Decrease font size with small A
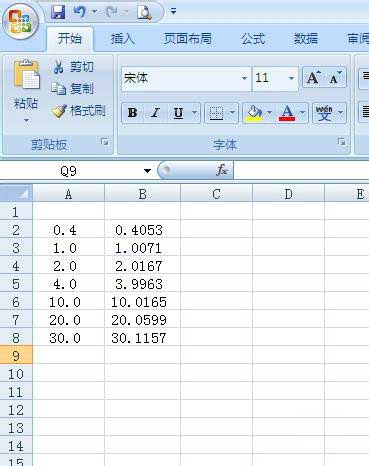The image size is (369, 466). tap(335, 78)
